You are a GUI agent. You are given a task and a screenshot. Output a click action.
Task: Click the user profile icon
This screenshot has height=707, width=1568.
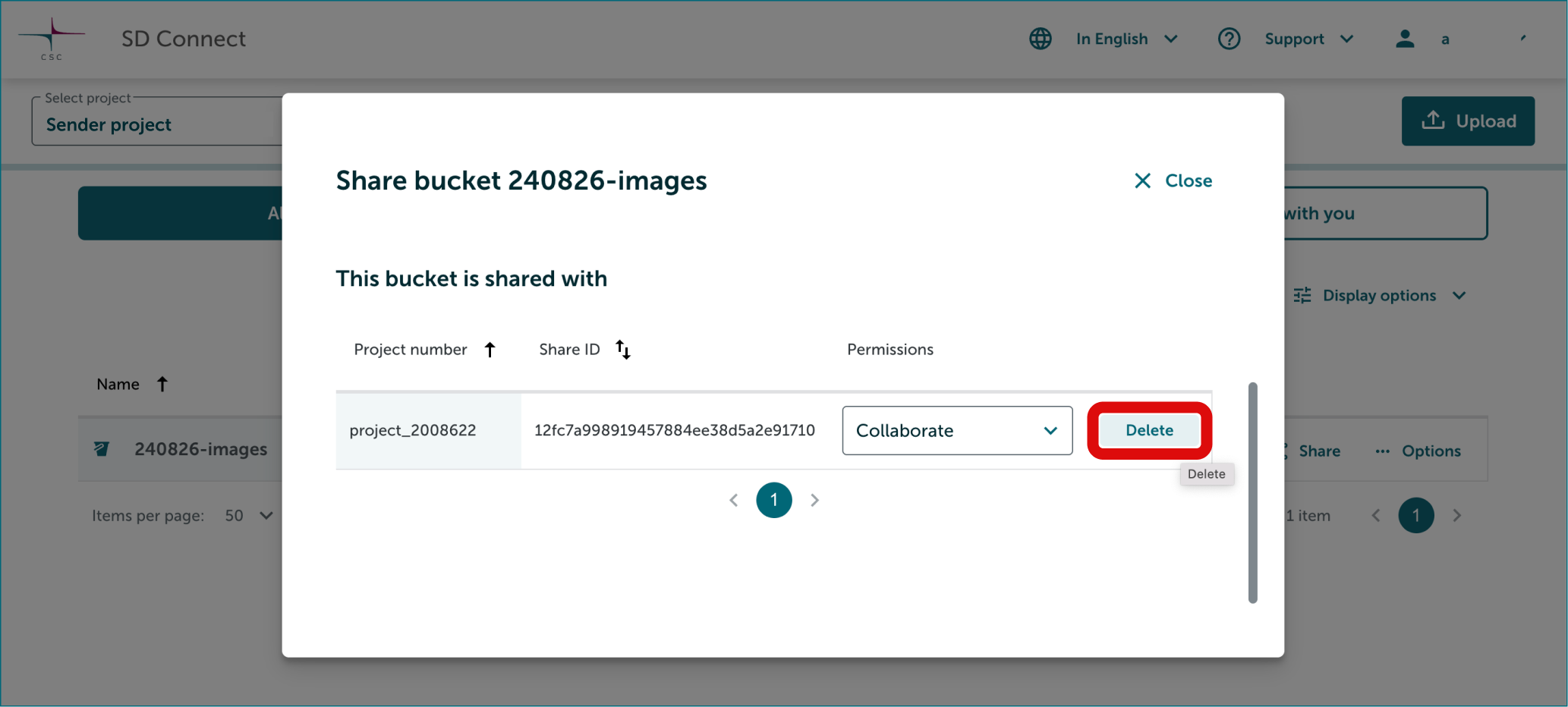click(x=1405, y=39)
